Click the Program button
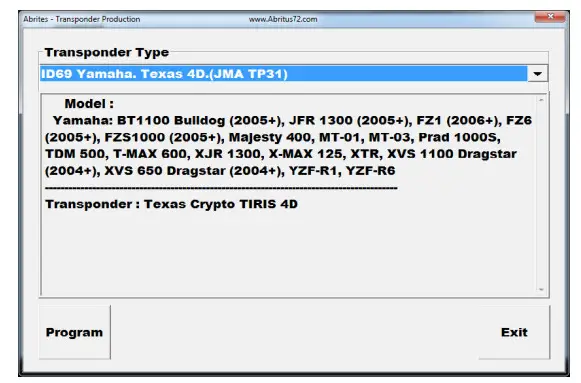This screenshot has height=383, width=581. coord(74,332)
